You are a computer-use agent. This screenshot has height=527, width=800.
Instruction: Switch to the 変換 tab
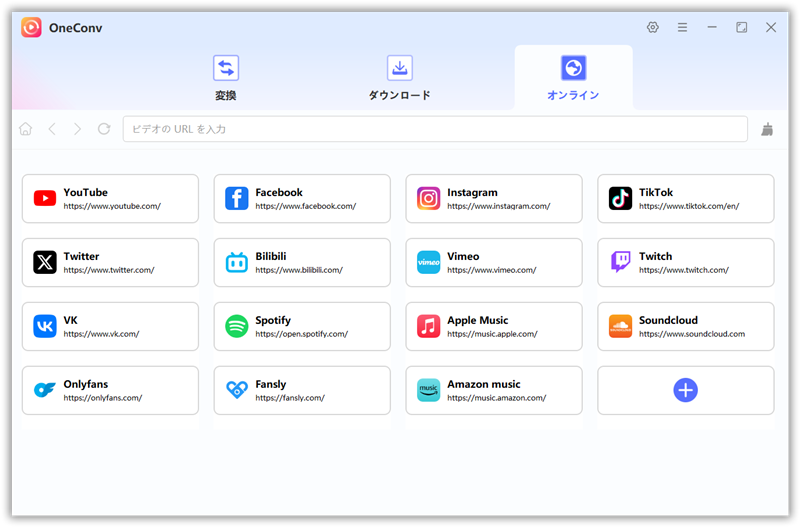226,78
